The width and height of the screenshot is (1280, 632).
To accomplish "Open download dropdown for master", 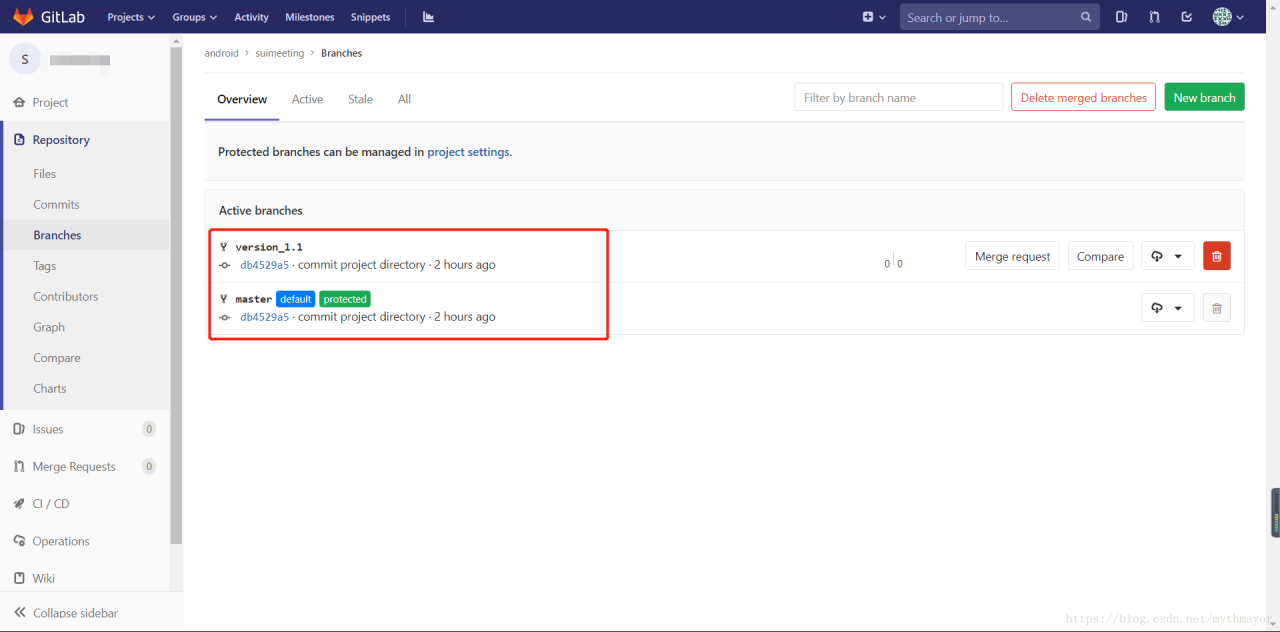I will (1167, 308).
